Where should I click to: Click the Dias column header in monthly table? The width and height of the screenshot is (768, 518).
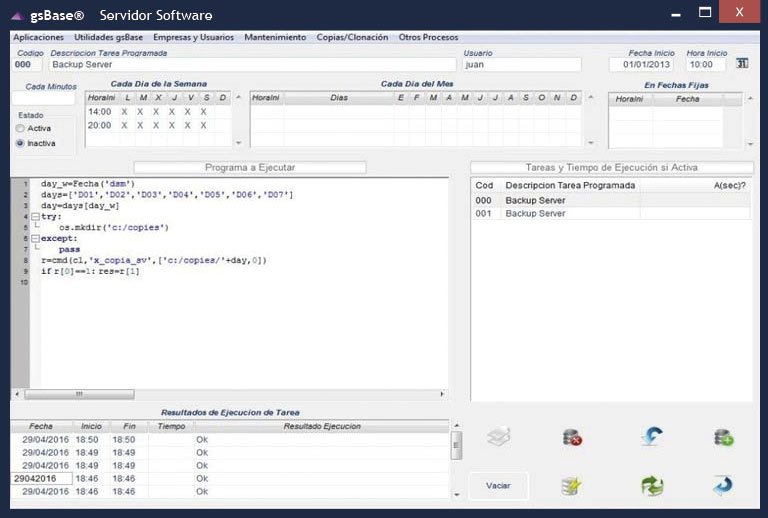point(339,98)
